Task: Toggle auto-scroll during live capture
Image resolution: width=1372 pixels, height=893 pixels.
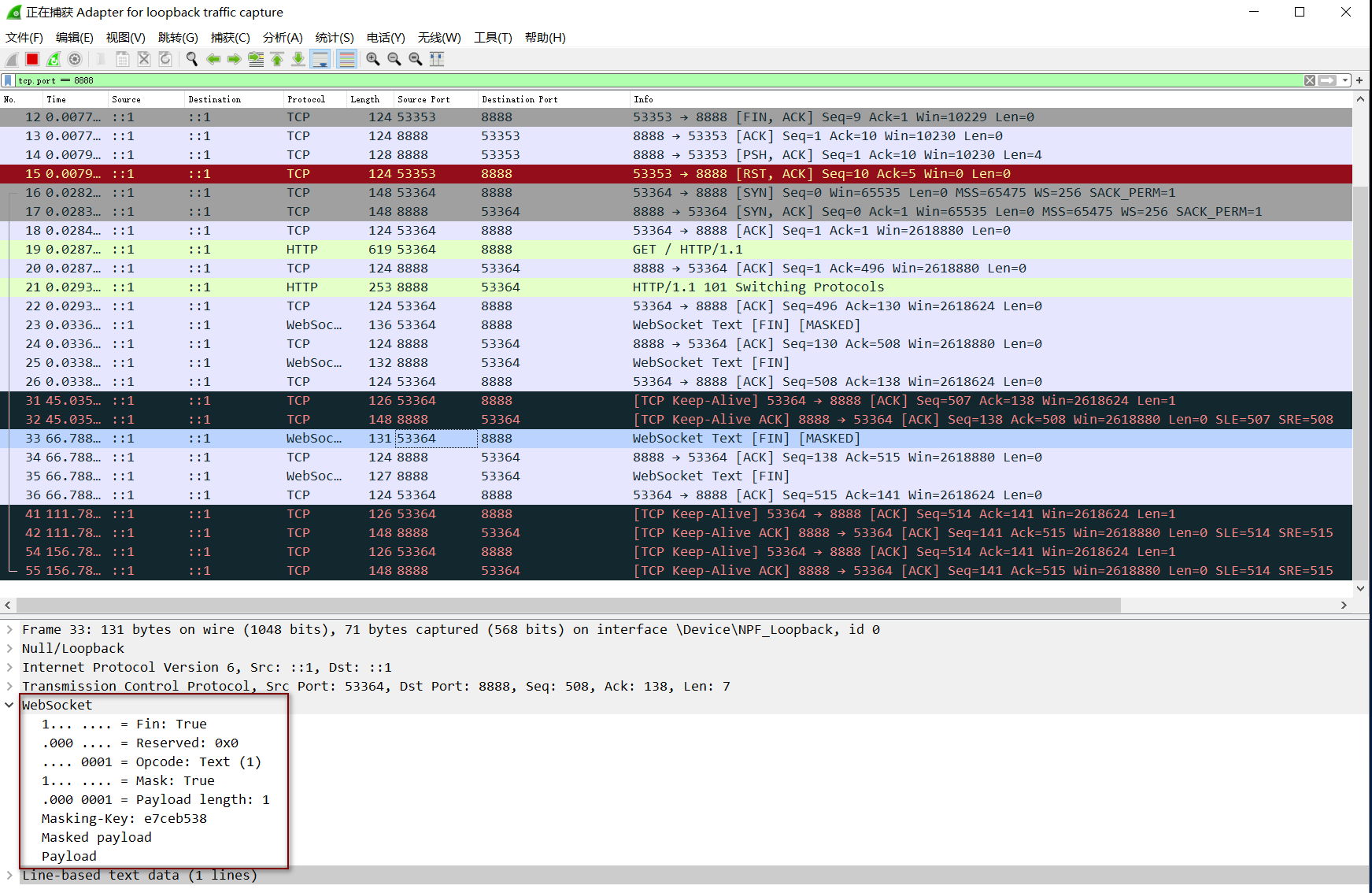Action: [320, 59]
